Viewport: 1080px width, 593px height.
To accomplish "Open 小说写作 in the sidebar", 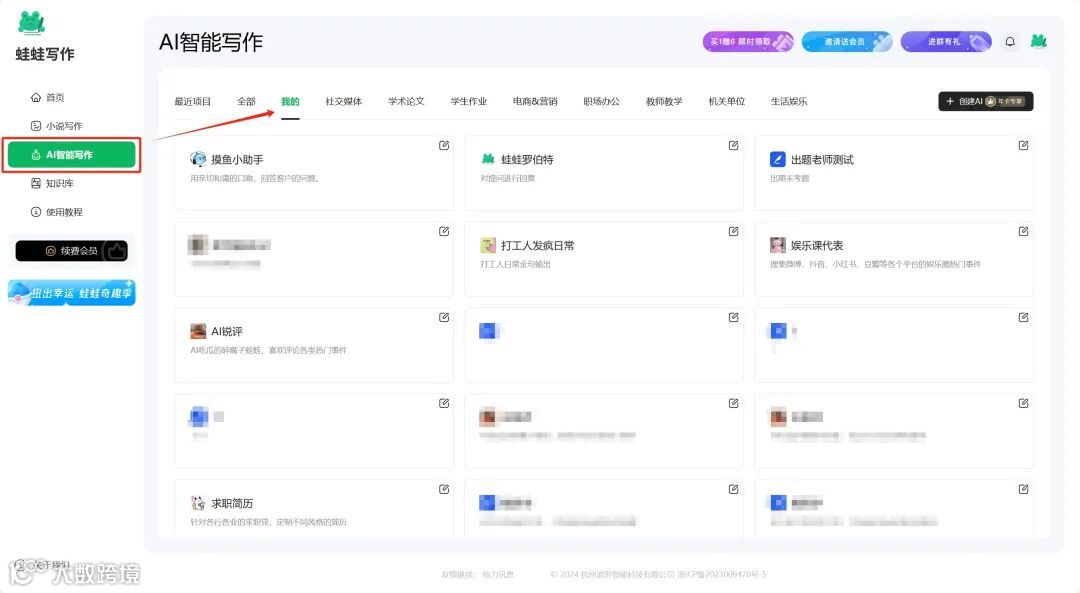I will point(56,126).
